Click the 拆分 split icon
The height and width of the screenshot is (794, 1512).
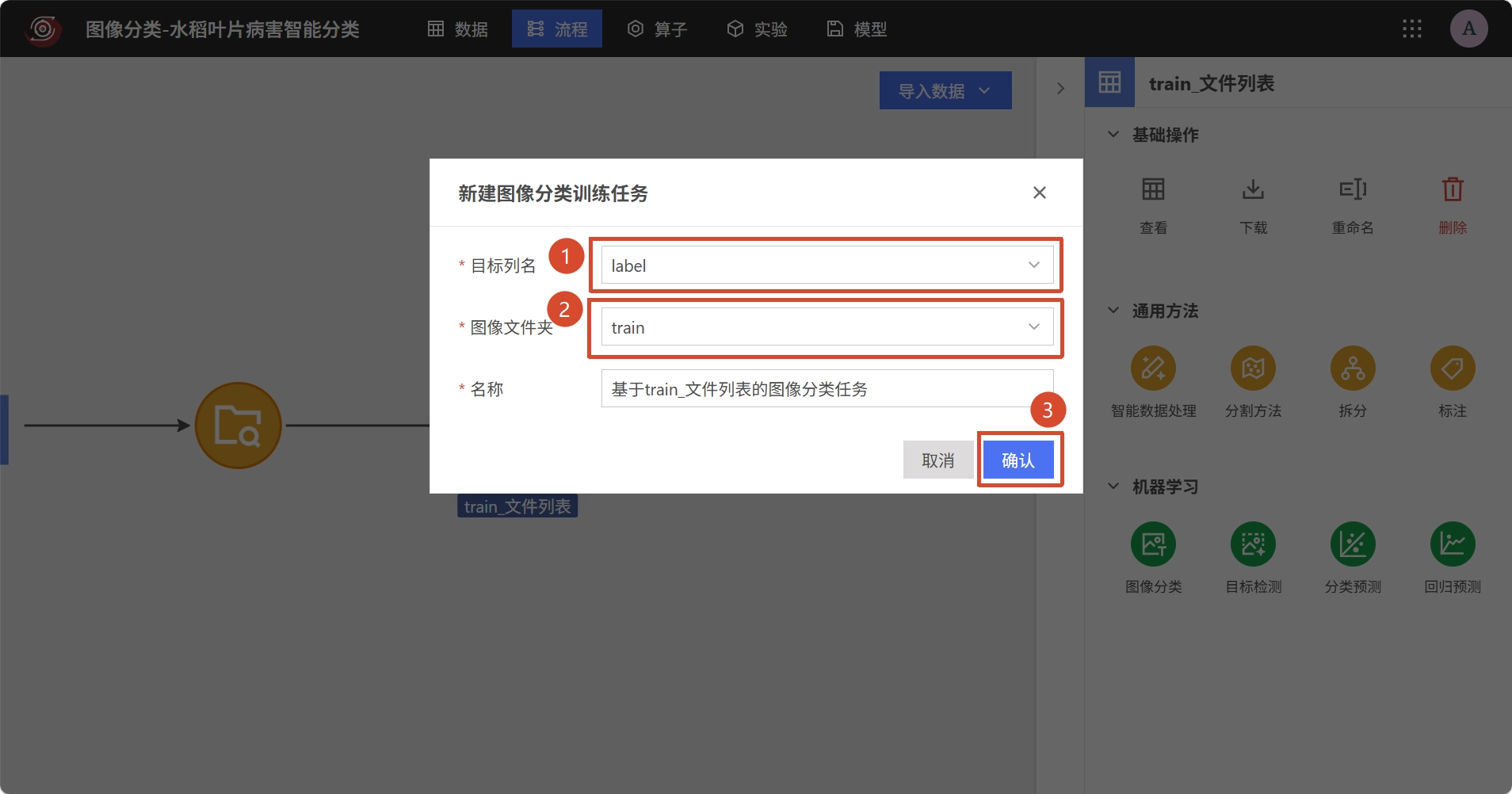pyautogui.click(x=1353, y=368)
